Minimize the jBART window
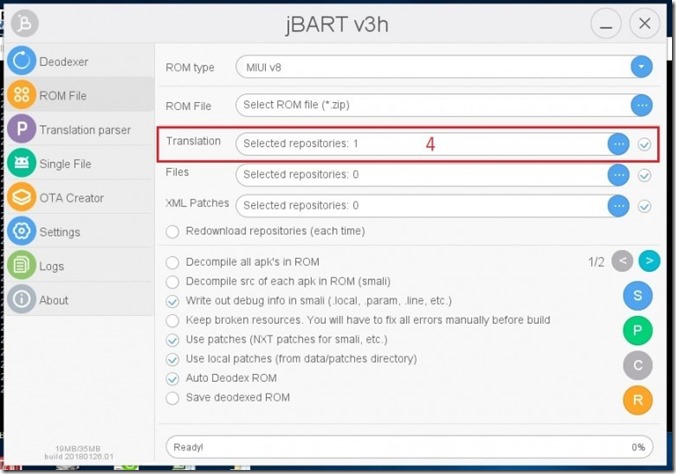 coord(606,24)
